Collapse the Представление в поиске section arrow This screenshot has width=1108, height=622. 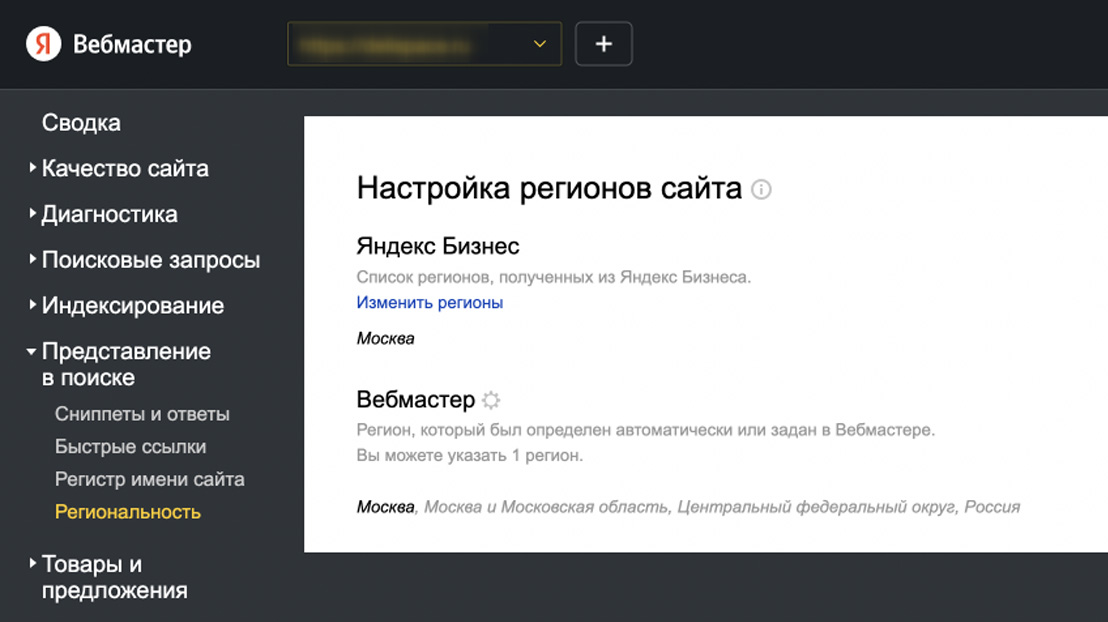(31, 351)
